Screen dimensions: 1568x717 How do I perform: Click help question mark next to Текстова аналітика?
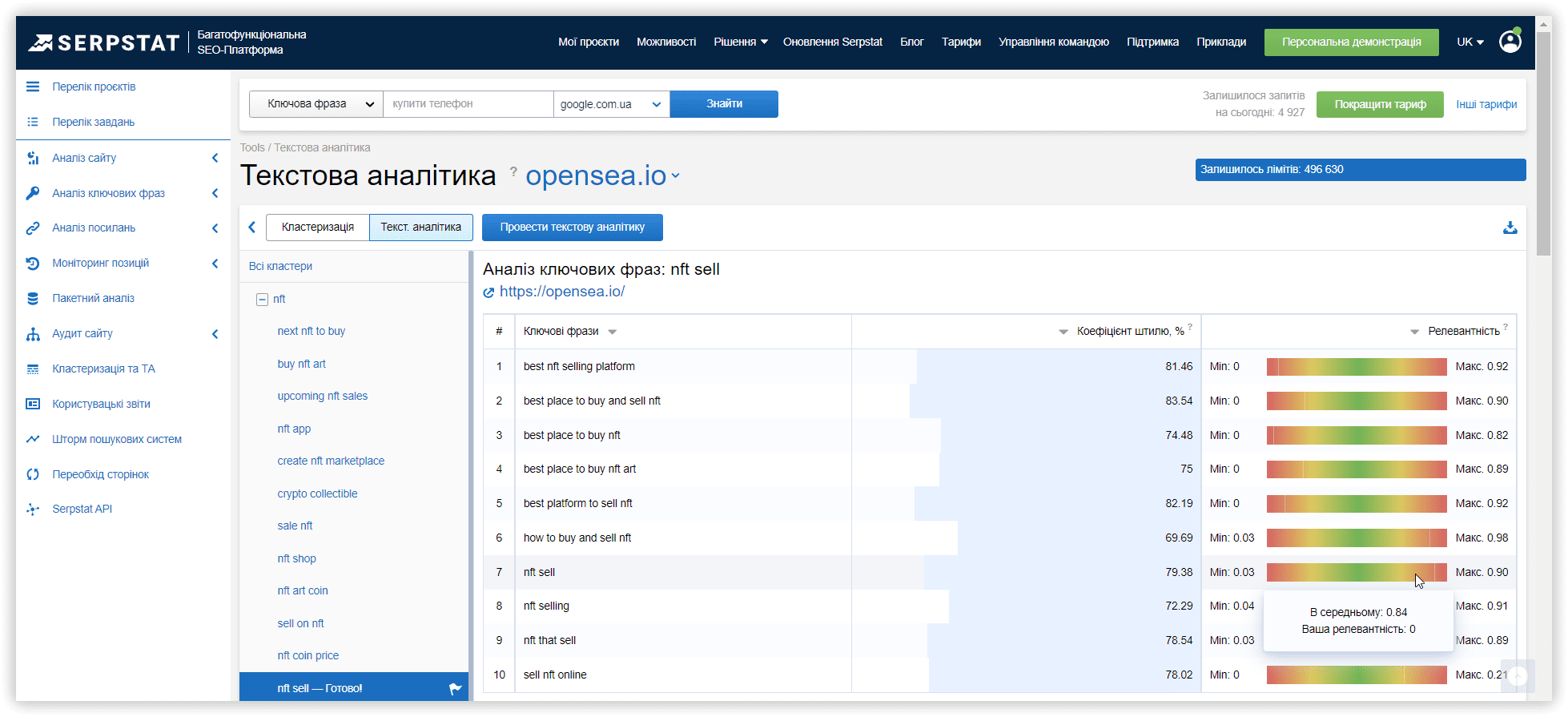(x=513, y=171)
